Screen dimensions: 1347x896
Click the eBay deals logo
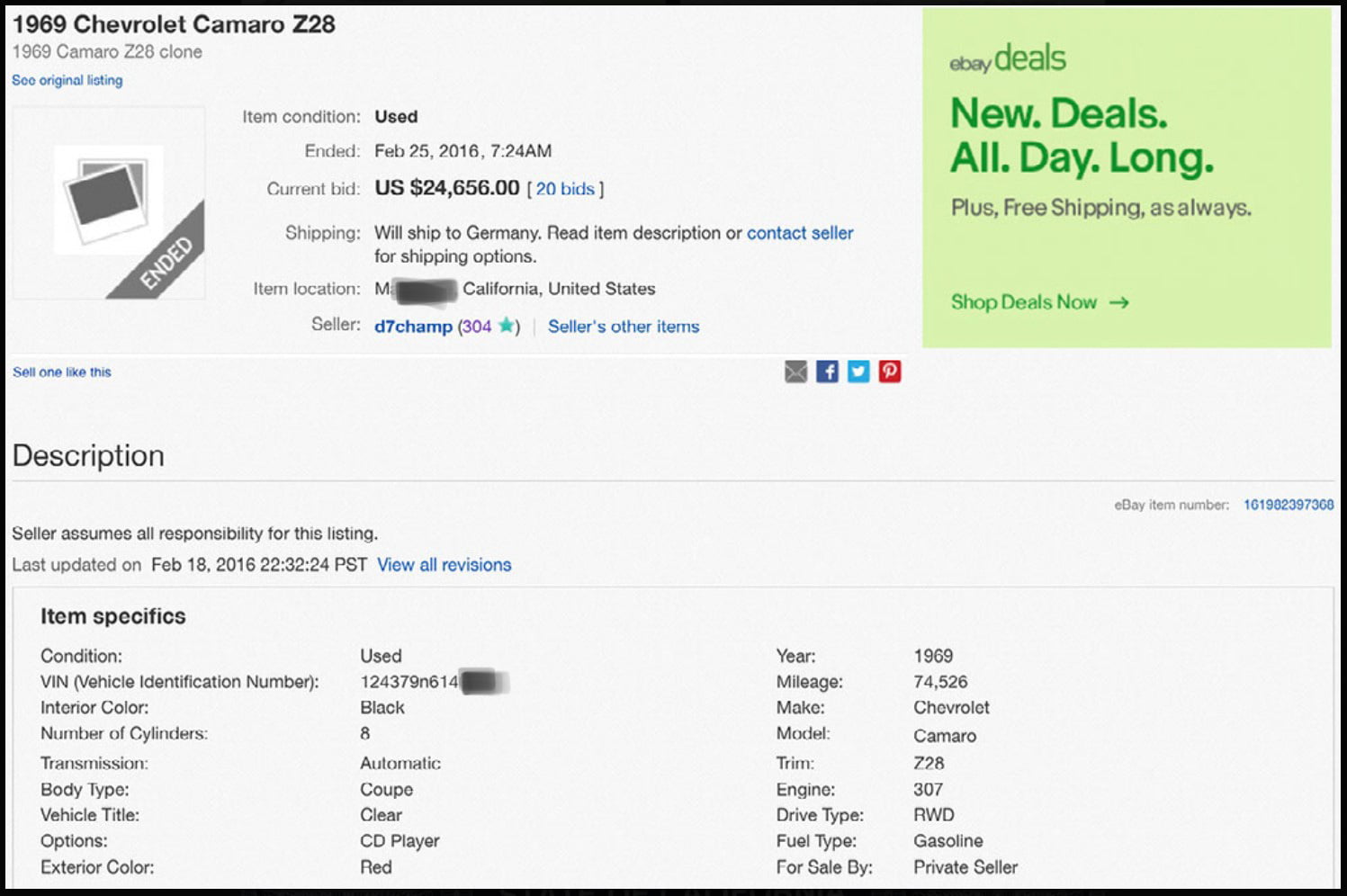[x=1007, y=59]
